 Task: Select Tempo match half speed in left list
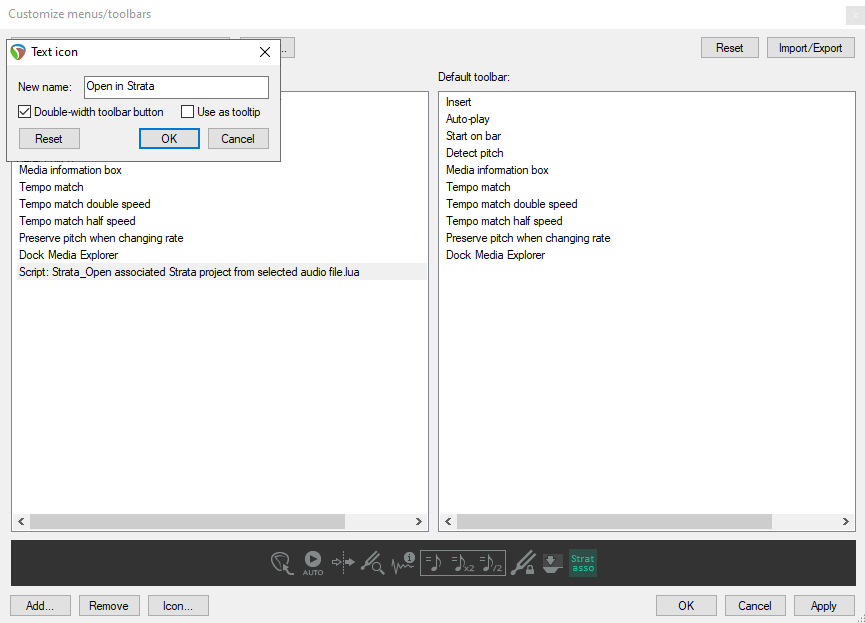77,221
